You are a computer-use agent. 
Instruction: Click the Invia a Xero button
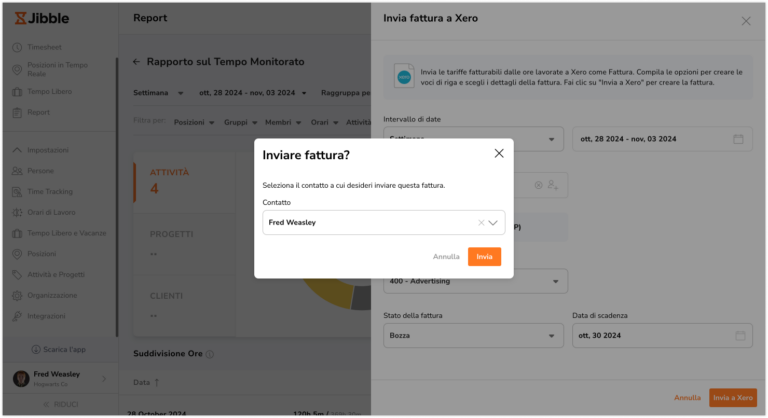[733, 397]
